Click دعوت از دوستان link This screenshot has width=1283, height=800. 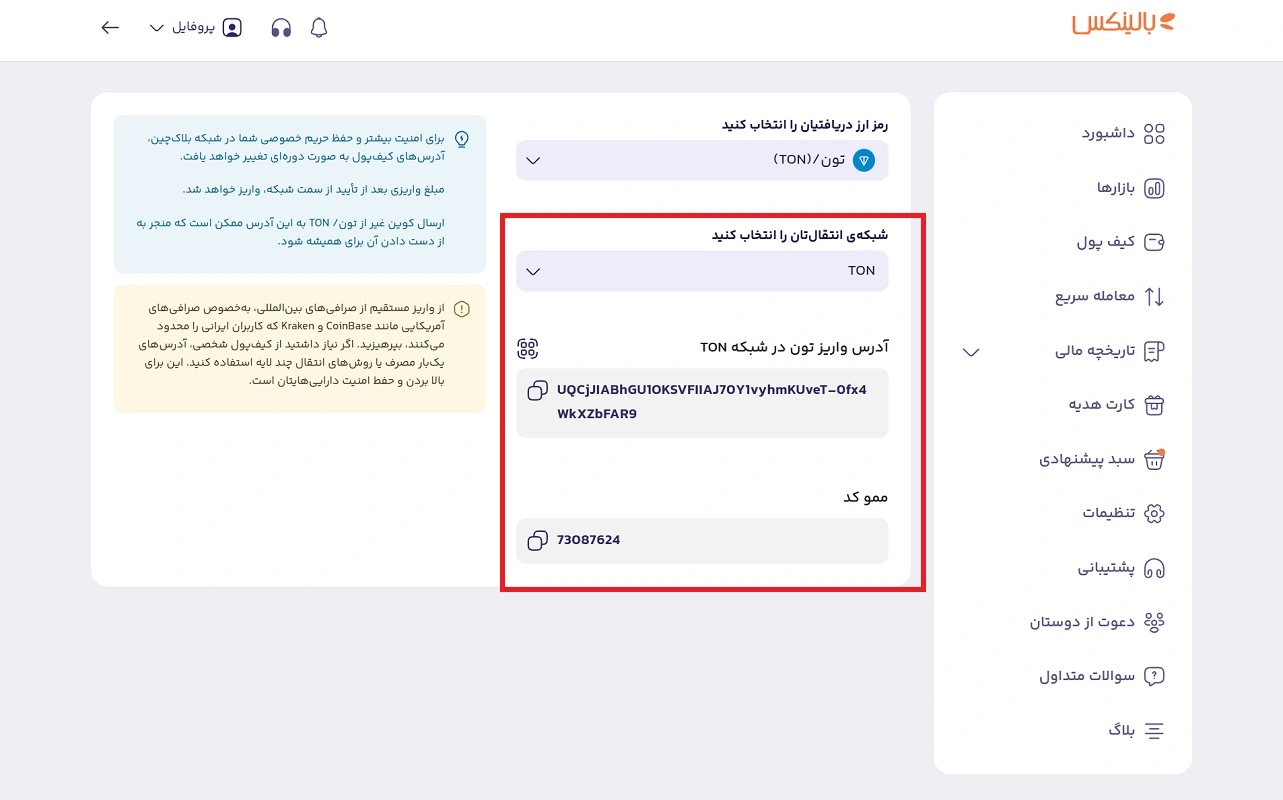(x=1097, y=622)
